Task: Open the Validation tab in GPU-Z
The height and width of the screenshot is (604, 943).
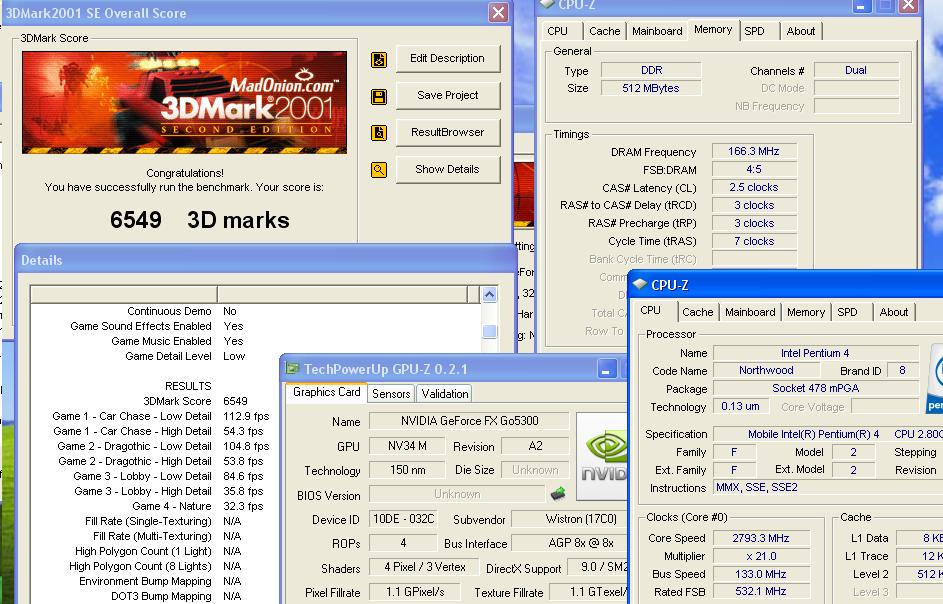Action: 444,394
